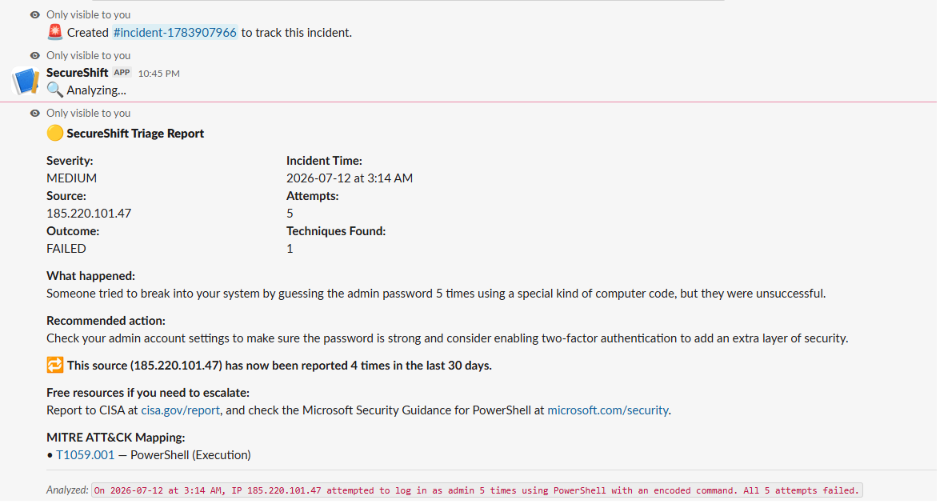This screenshot has width=937, height=502.
Task: Click the 10:45 PM message timestamp
Action: pyautogui.click(x=158, y=74)
